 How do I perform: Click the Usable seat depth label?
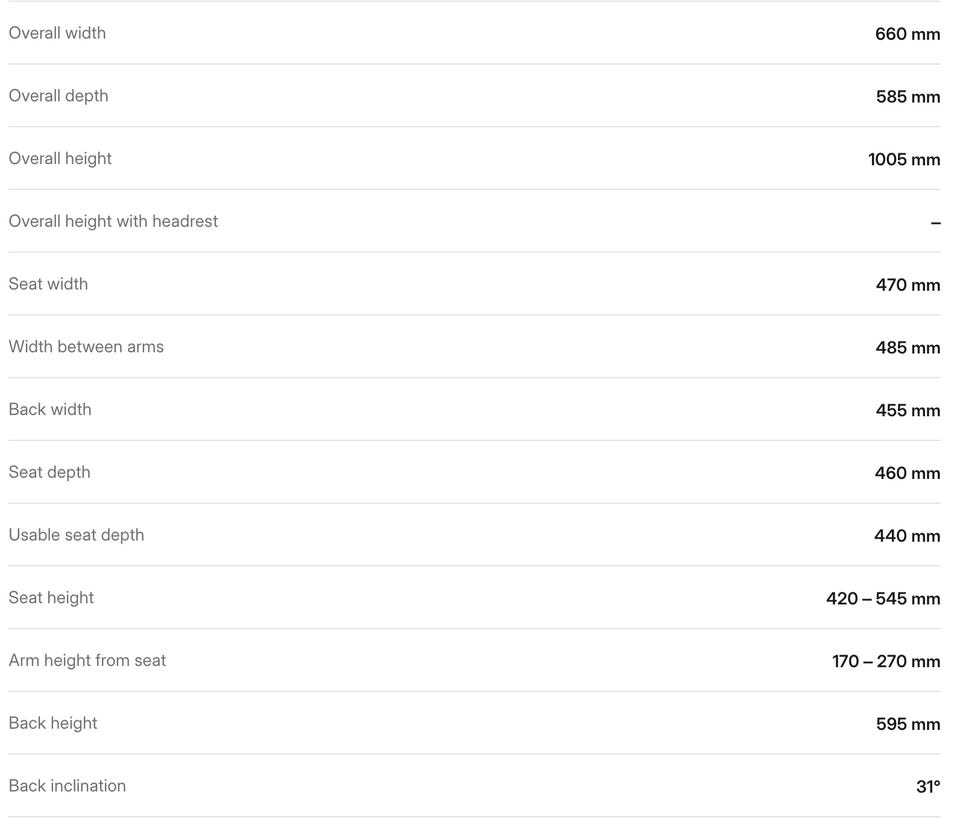click(x=76, y=535)
